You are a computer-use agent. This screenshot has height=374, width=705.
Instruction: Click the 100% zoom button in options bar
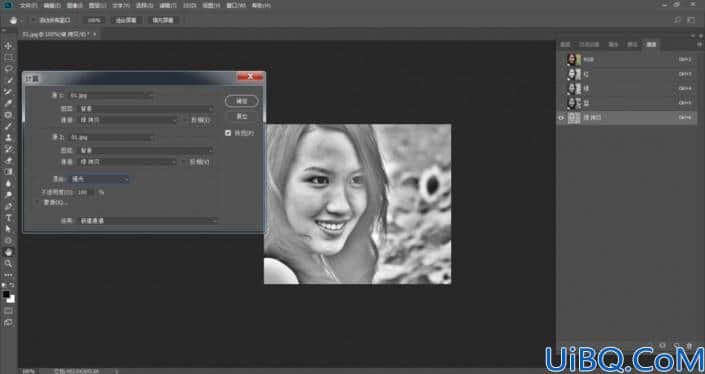tap(94, 20)
